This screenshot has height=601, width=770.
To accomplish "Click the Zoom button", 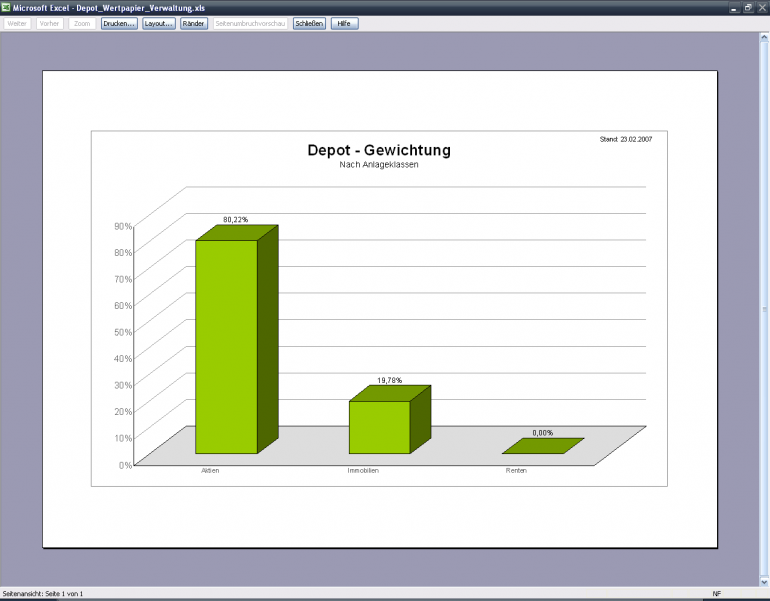I will click(82, 24).
